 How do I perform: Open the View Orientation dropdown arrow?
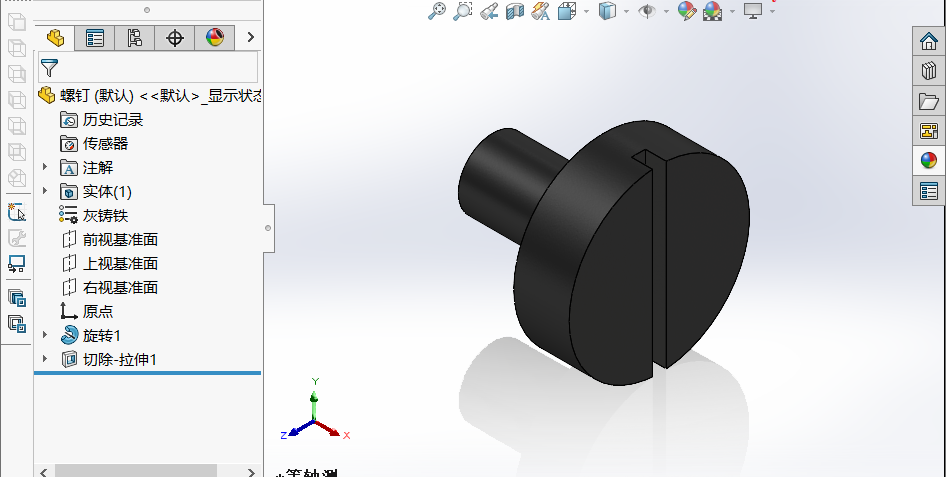tap(586, 11)
